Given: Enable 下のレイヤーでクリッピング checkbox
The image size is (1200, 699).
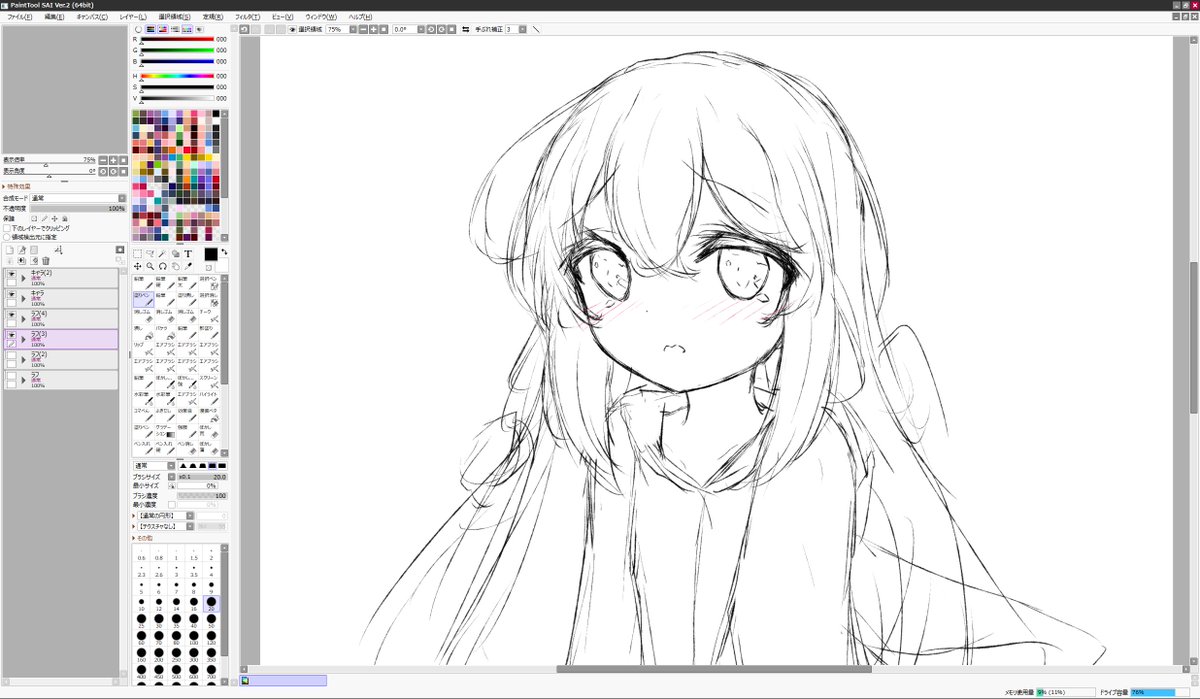Looking at the screenshot, I should pyautogui.click(x=7, y=227).
